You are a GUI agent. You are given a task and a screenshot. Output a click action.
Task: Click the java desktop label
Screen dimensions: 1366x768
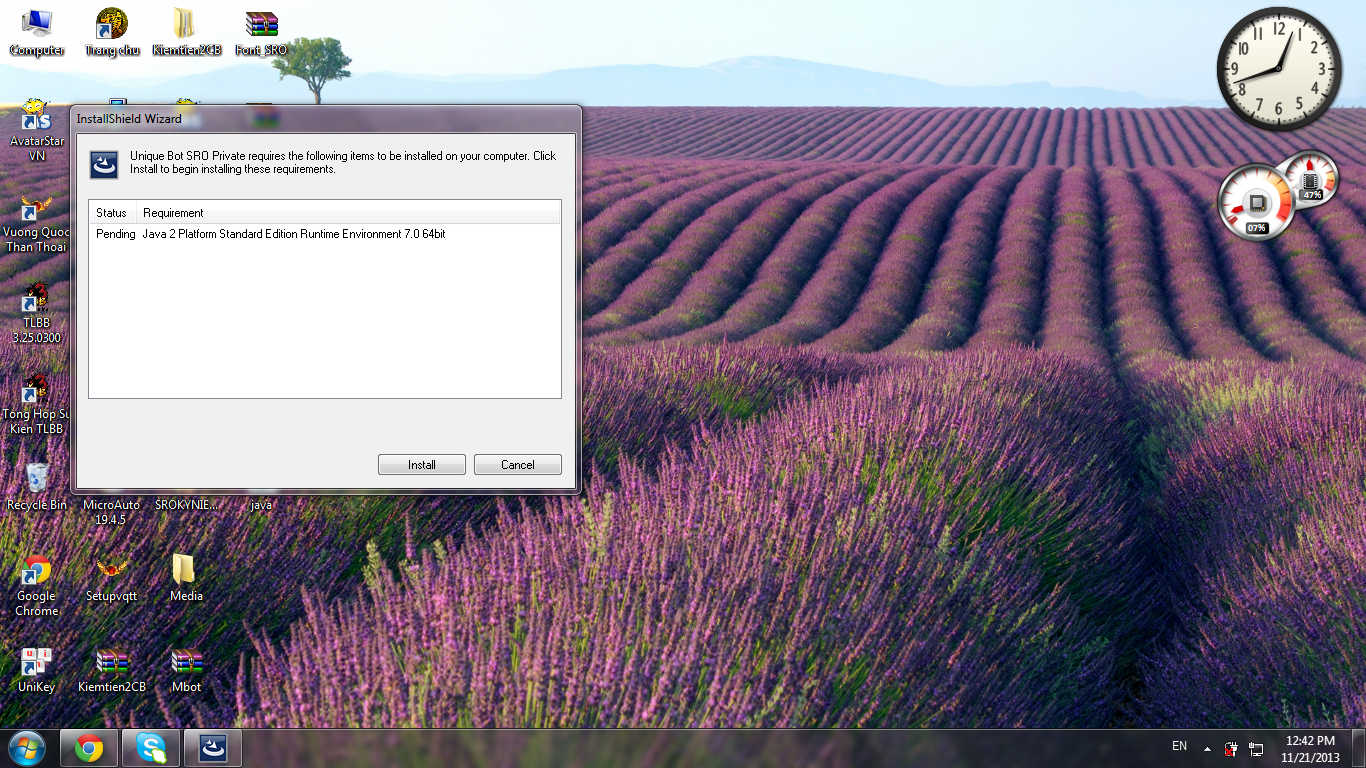261,505
